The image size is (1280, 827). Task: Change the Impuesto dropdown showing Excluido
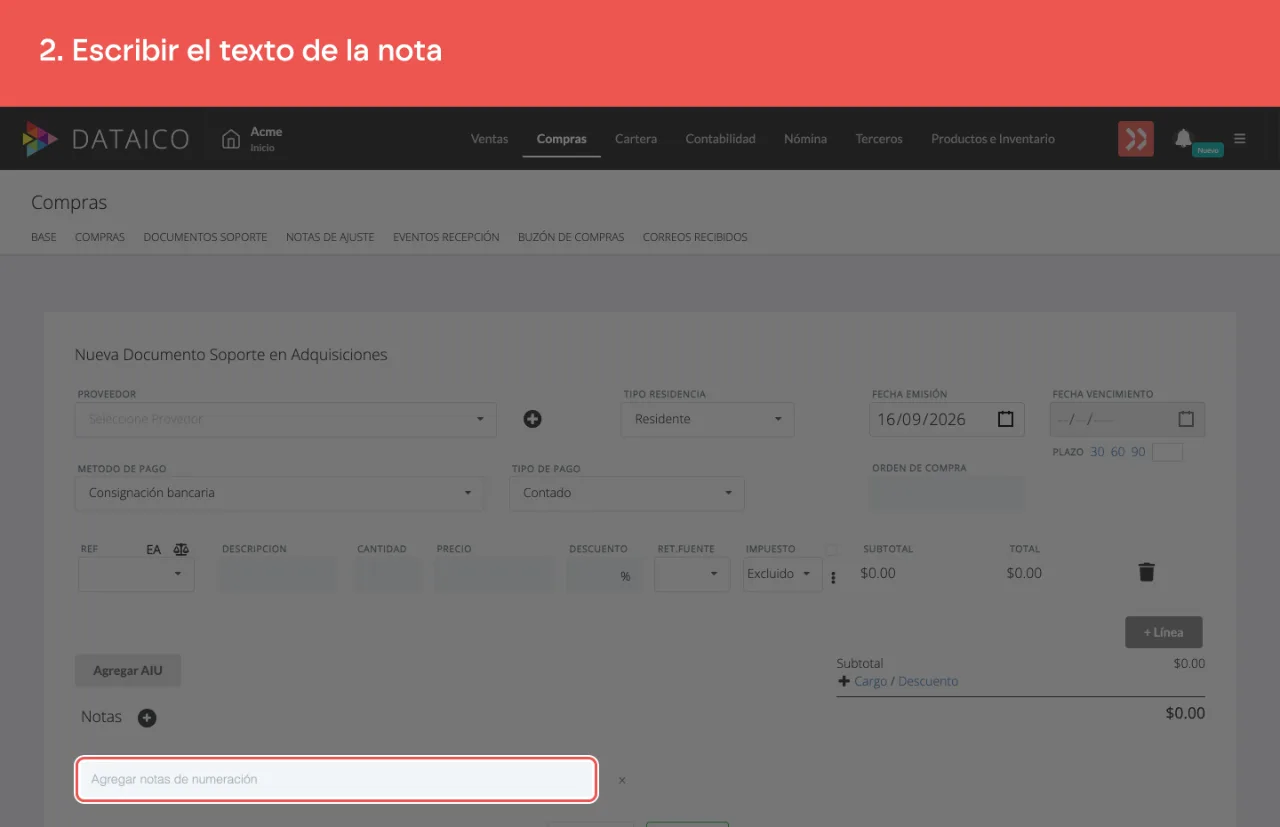tap(783, 574)
